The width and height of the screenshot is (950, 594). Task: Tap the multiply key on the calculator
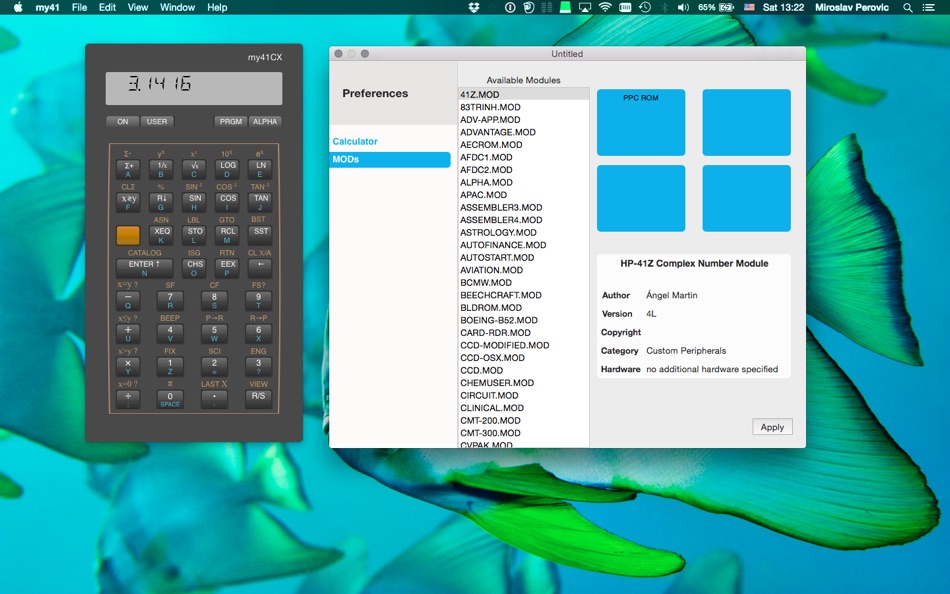pyautogui.click(x=128, y=367)
